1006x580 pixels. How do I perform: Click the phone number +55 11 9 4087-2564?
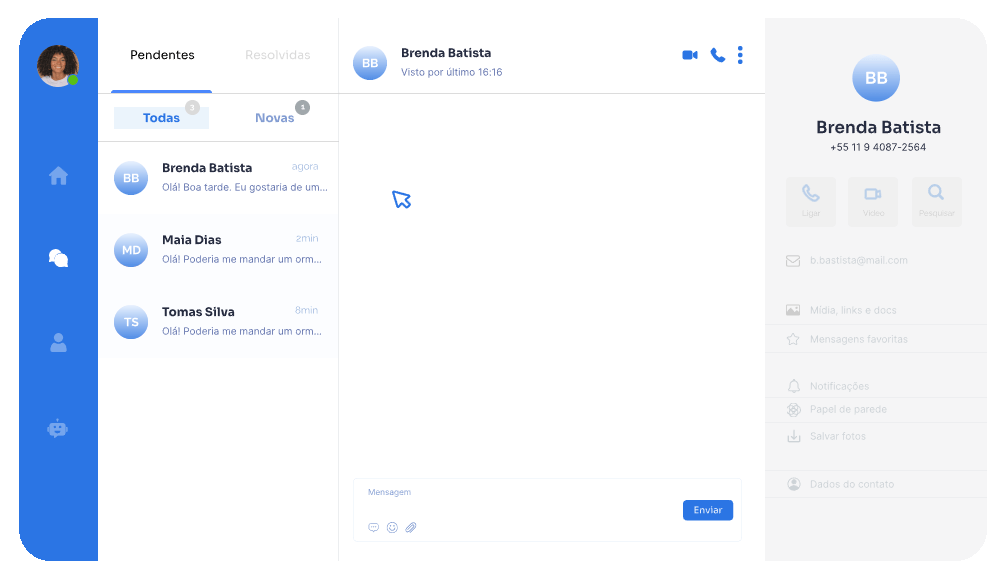[878, 147]
